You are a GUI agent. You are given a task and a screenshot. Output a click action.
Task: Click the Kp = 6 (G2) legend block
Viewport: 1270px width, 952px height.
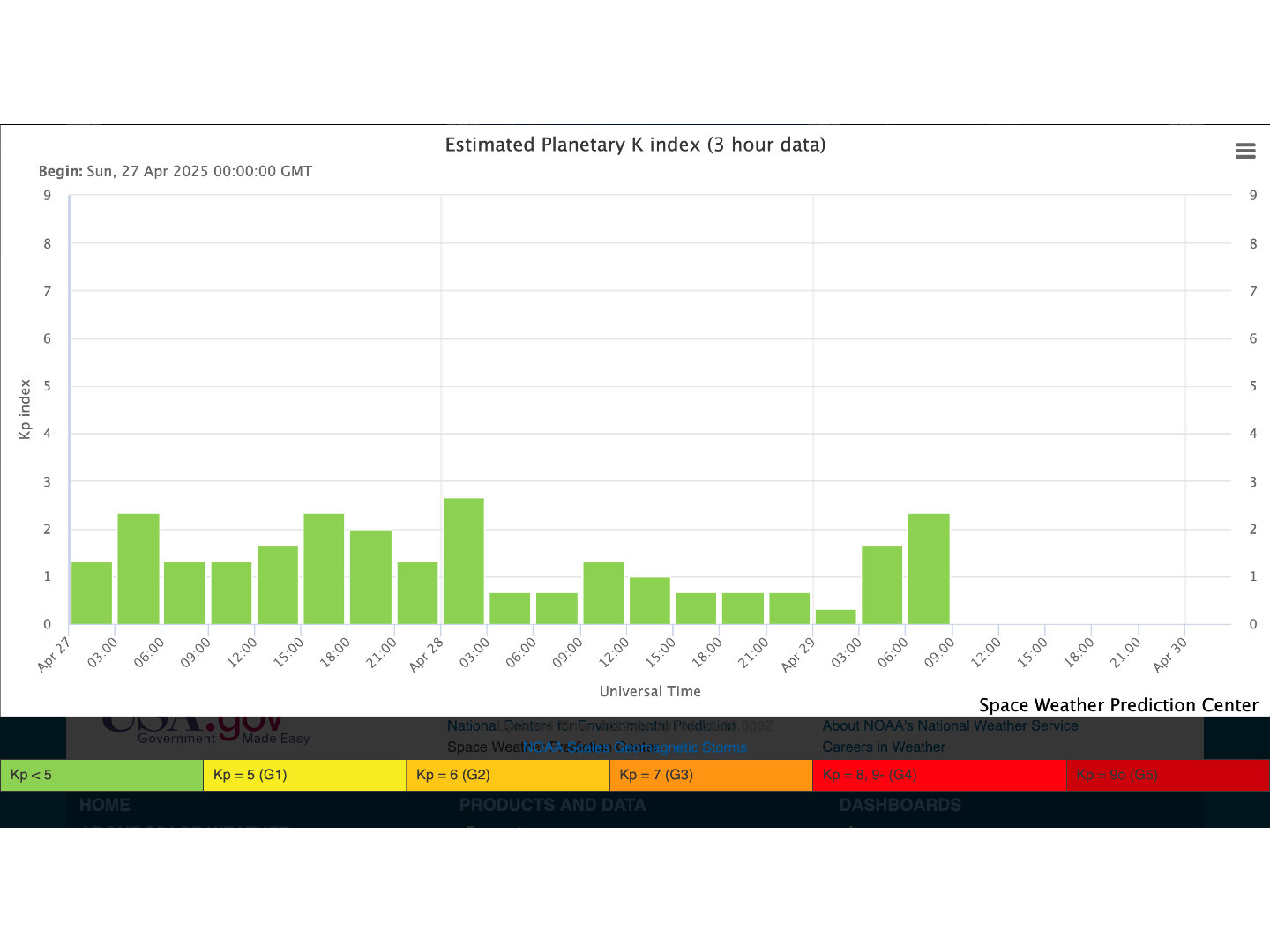click(x=507, y=775)
